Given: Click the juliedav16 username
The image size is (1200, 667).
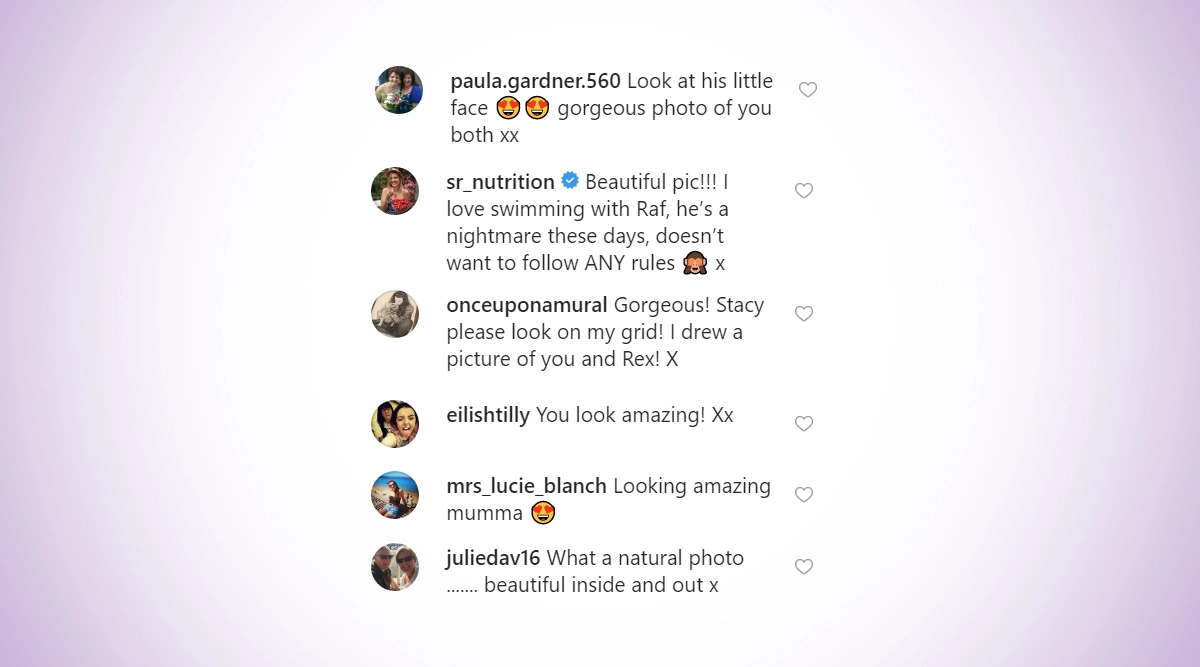Looking at the screenshot, I should tap(493, 558).
